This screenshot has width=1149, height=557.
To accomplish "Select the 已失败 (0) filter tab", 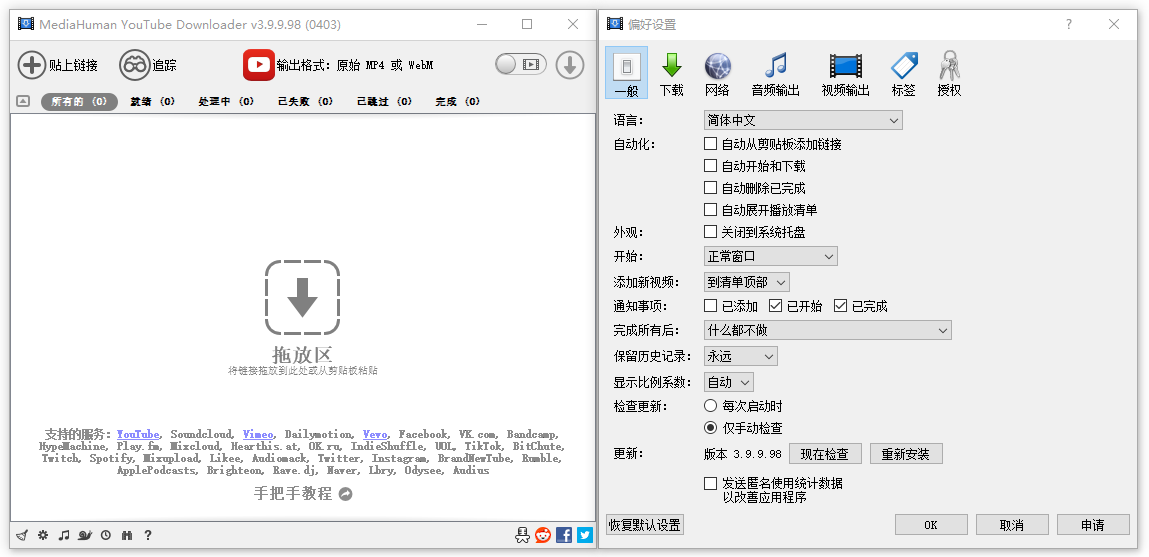I will [305, 101].
